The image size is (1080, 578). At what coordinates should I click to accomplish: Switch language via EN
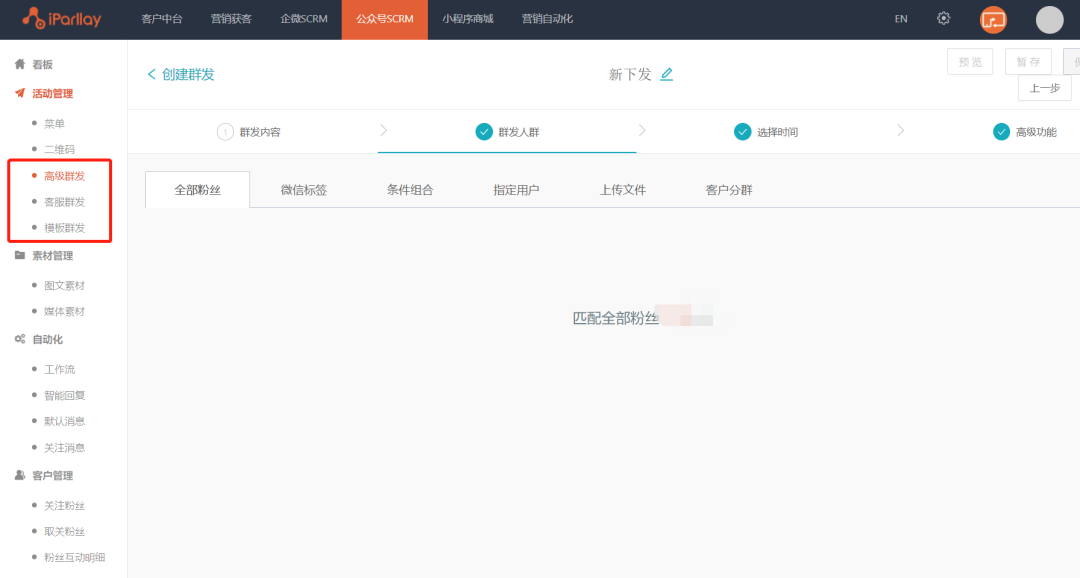click(901, 19)
